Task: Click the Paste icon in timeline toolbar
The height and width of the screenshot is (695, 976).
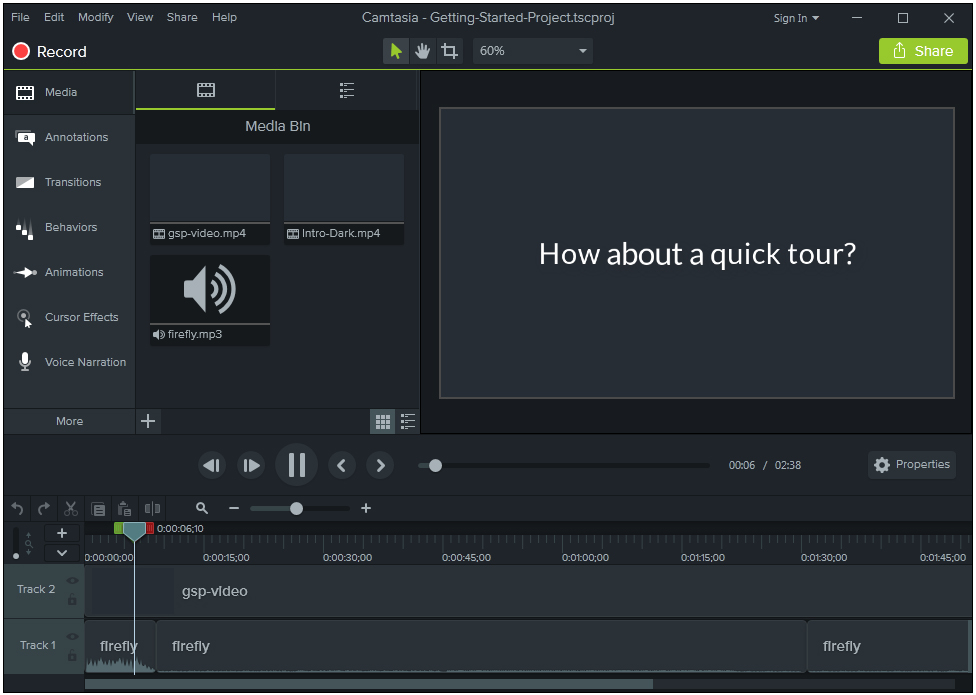Action: point(124,509)
